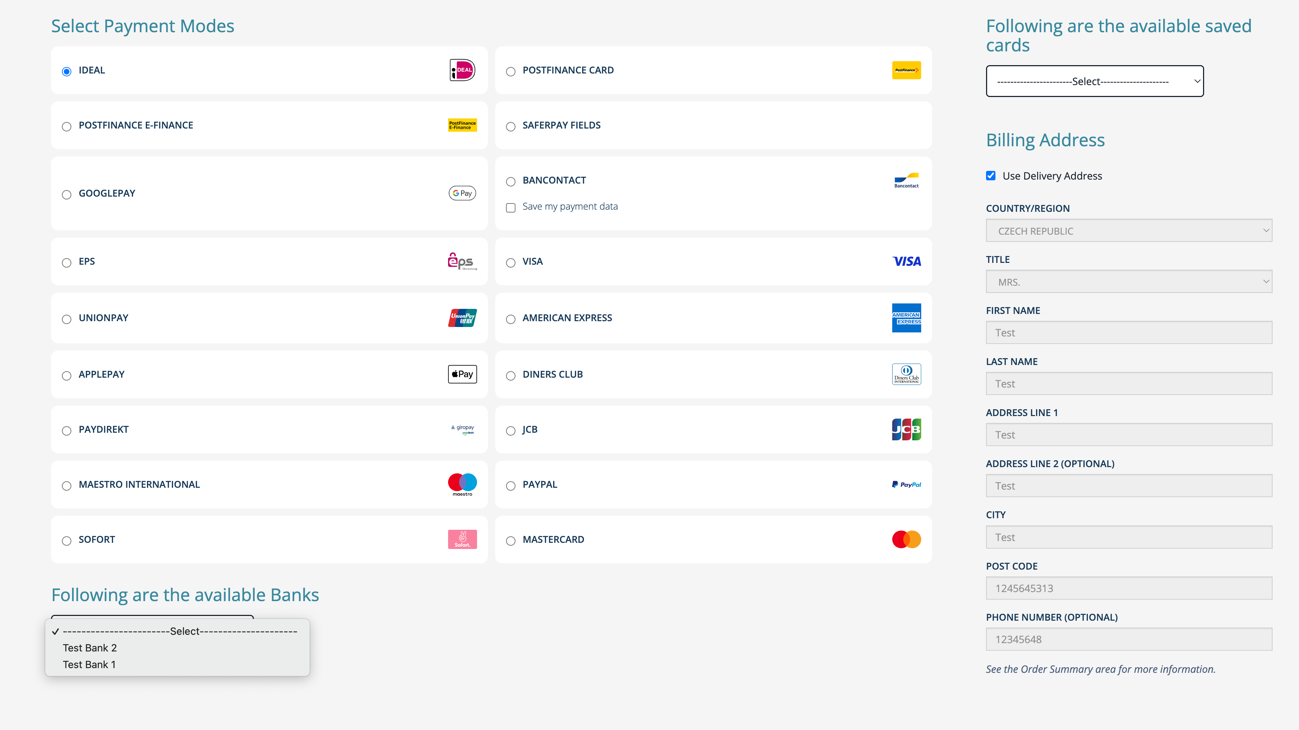The image size is (1299, 730).
Task: Click the EPS payment logo
Action: [x=462, y=261]
